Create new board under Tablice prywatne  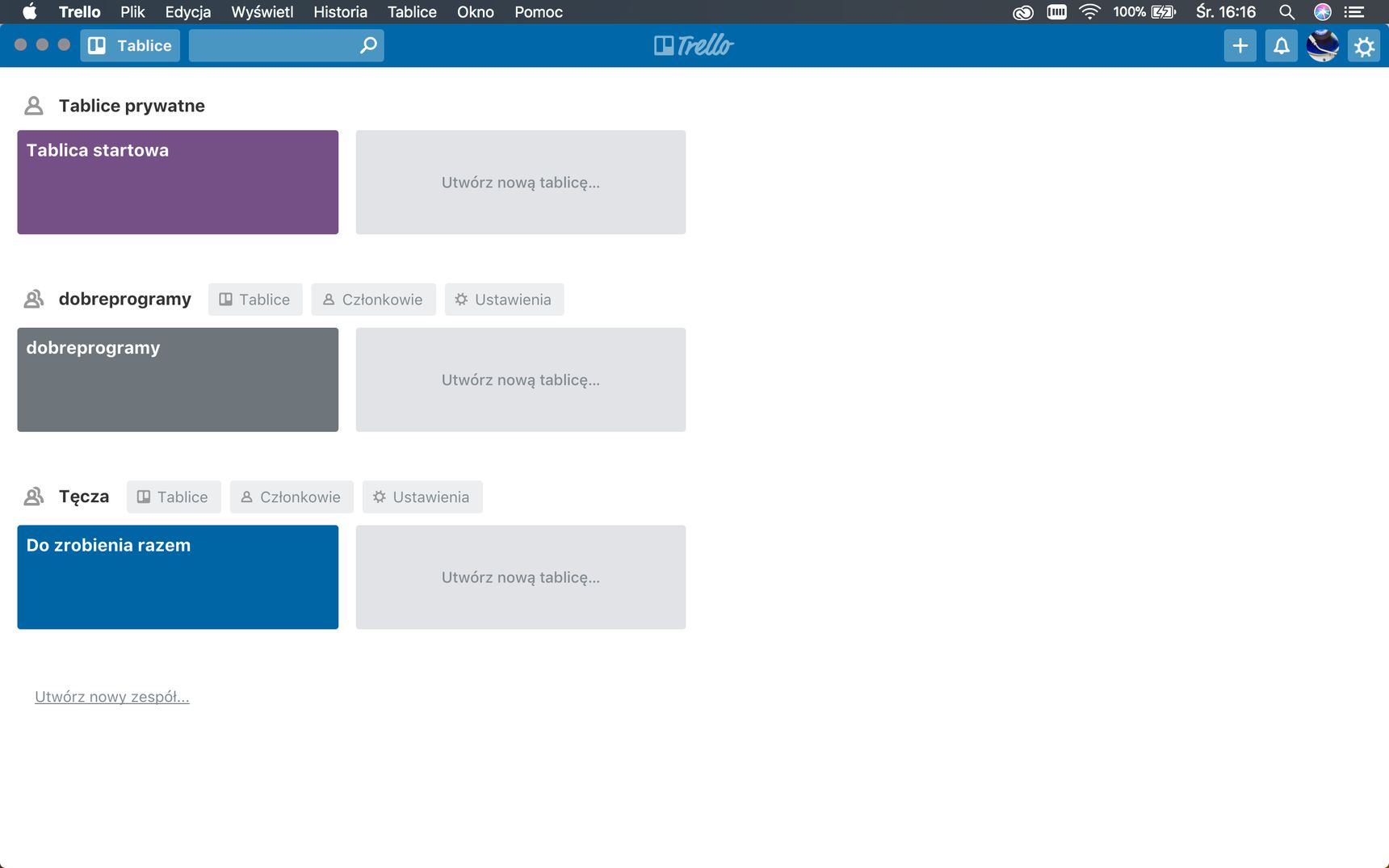[x=521, y=182]
